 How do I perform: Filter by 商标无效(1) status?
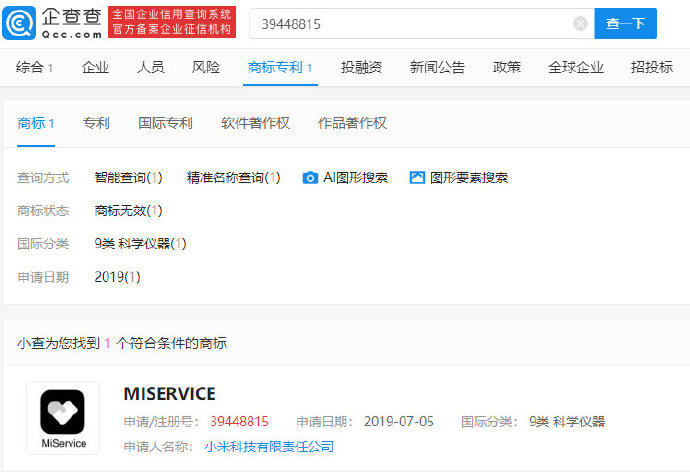tap(128, 211)
